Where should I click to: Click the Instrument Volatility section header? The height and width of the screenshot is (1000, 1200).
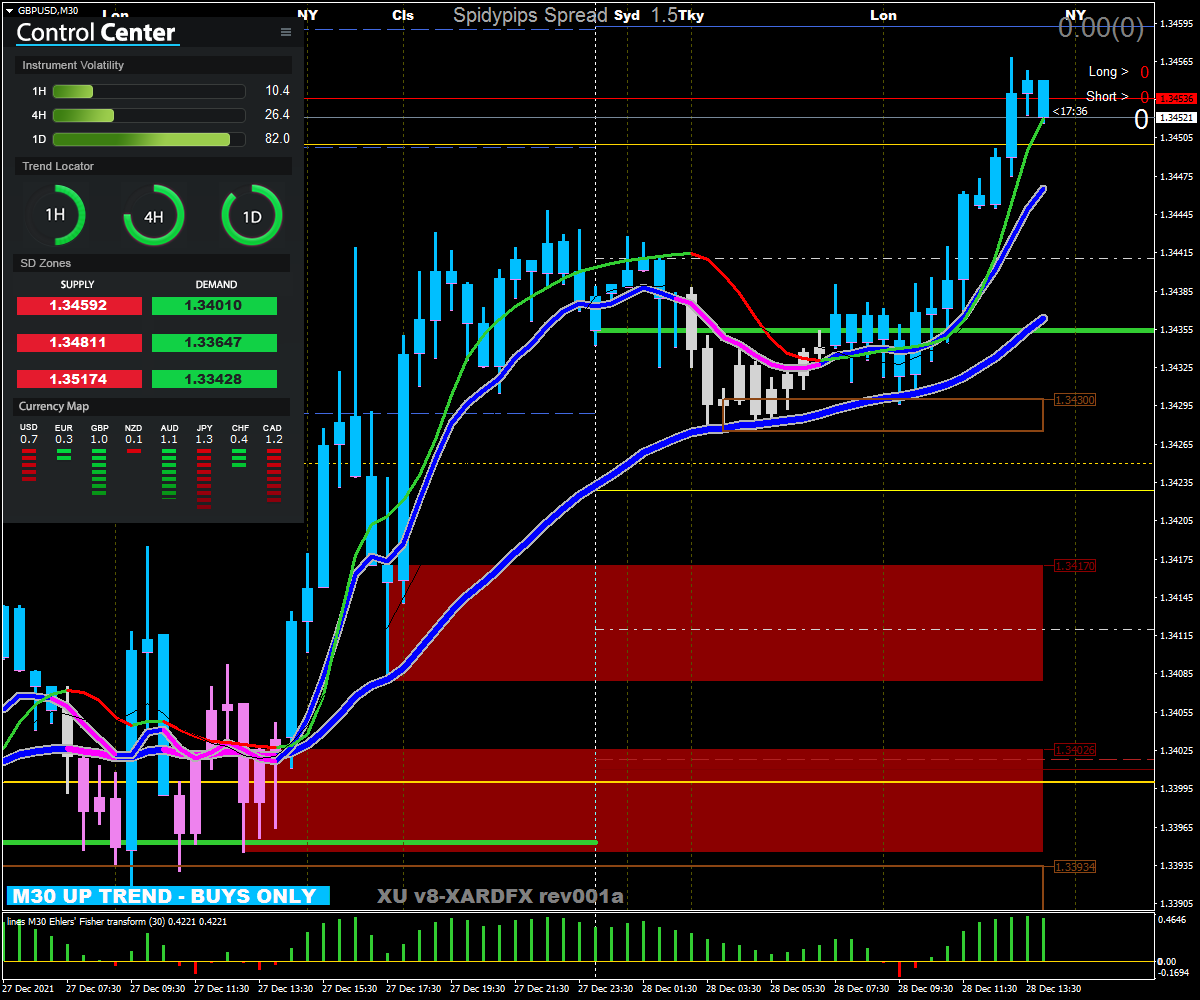pyautogui.click(x=153, y=65)
